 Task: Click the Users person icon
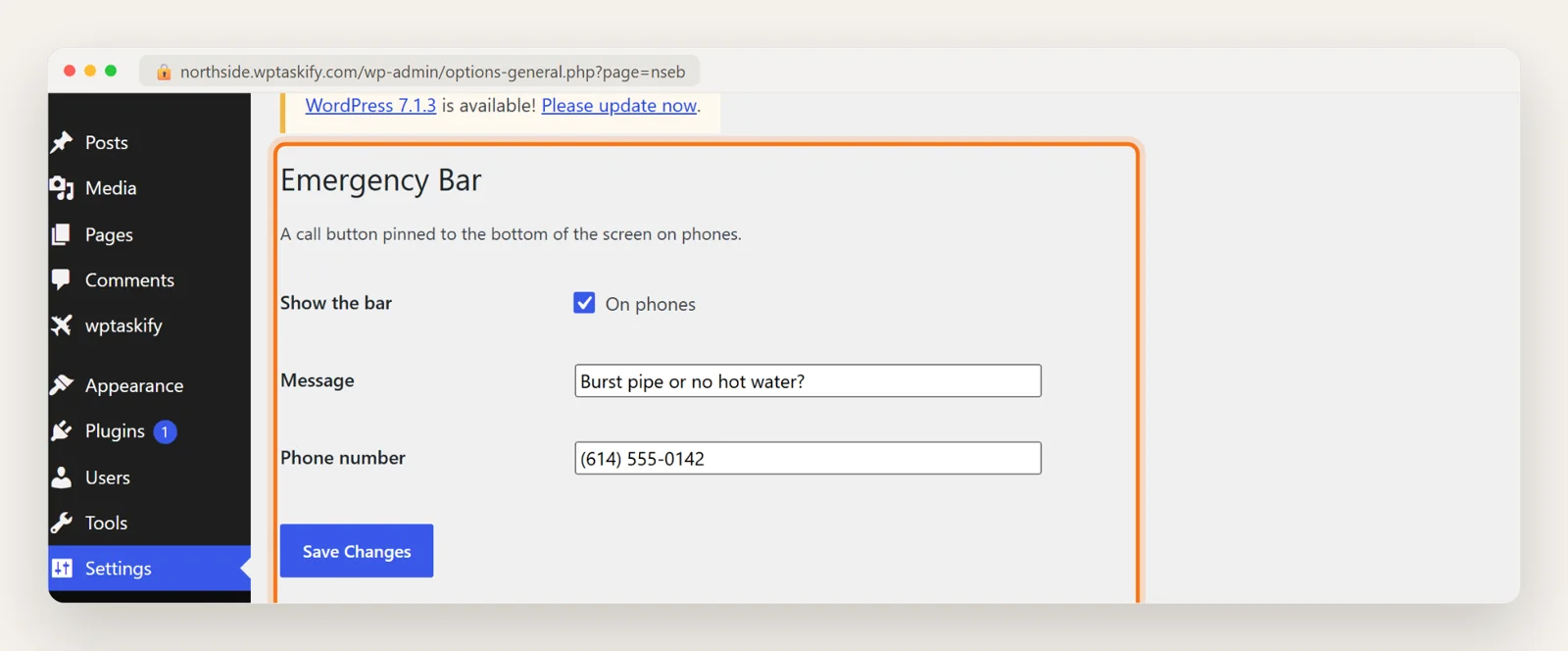[62, 477]
